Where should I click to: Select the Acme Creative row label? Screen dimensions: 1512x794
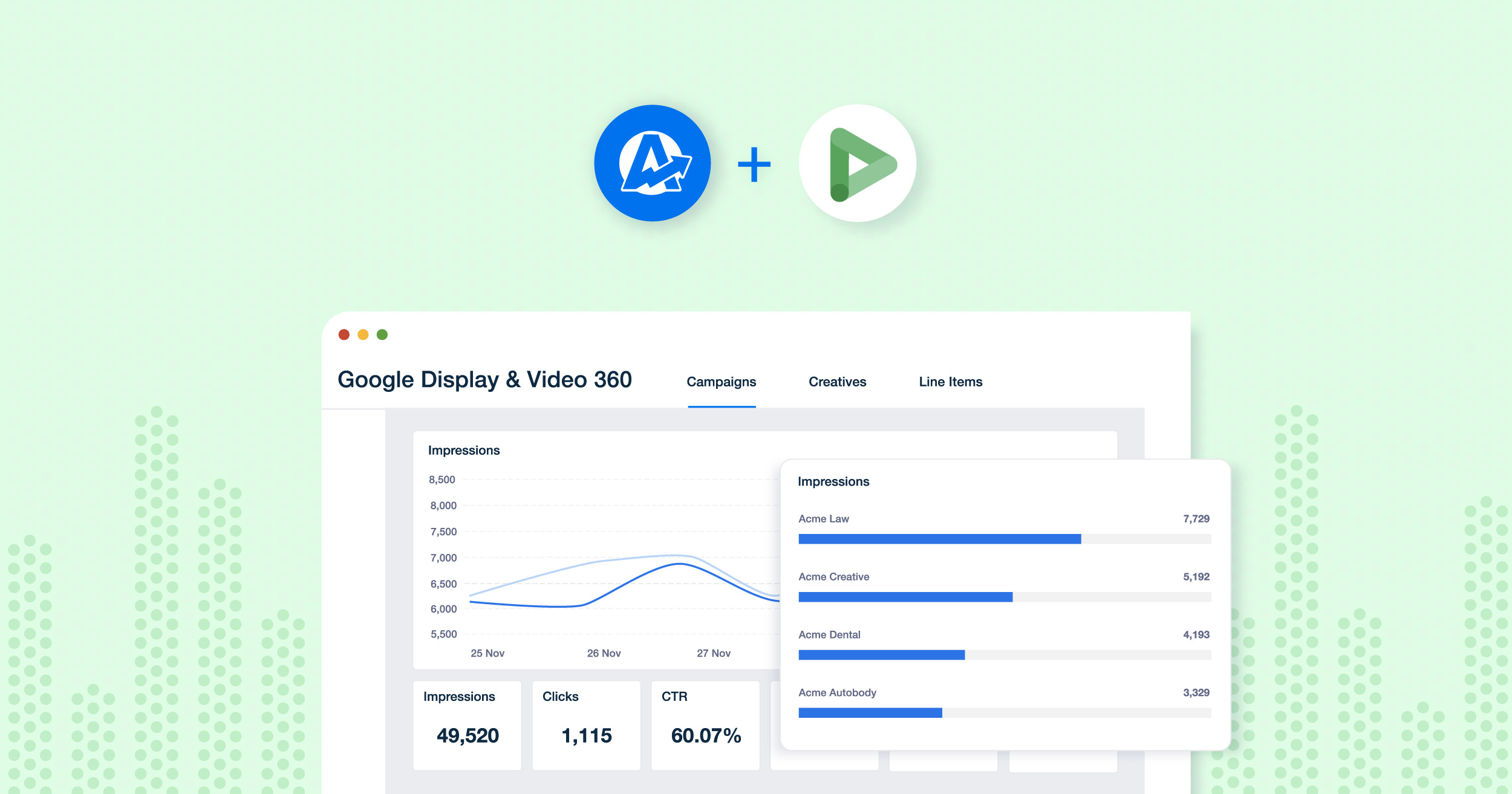click(834, 577)
